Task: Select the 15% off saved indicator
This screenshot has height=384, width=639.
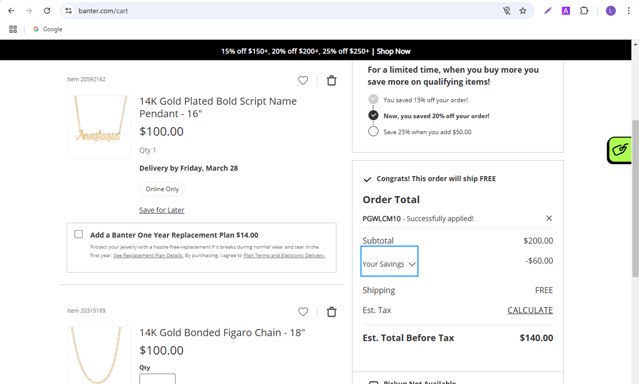Action: point(373,99)
